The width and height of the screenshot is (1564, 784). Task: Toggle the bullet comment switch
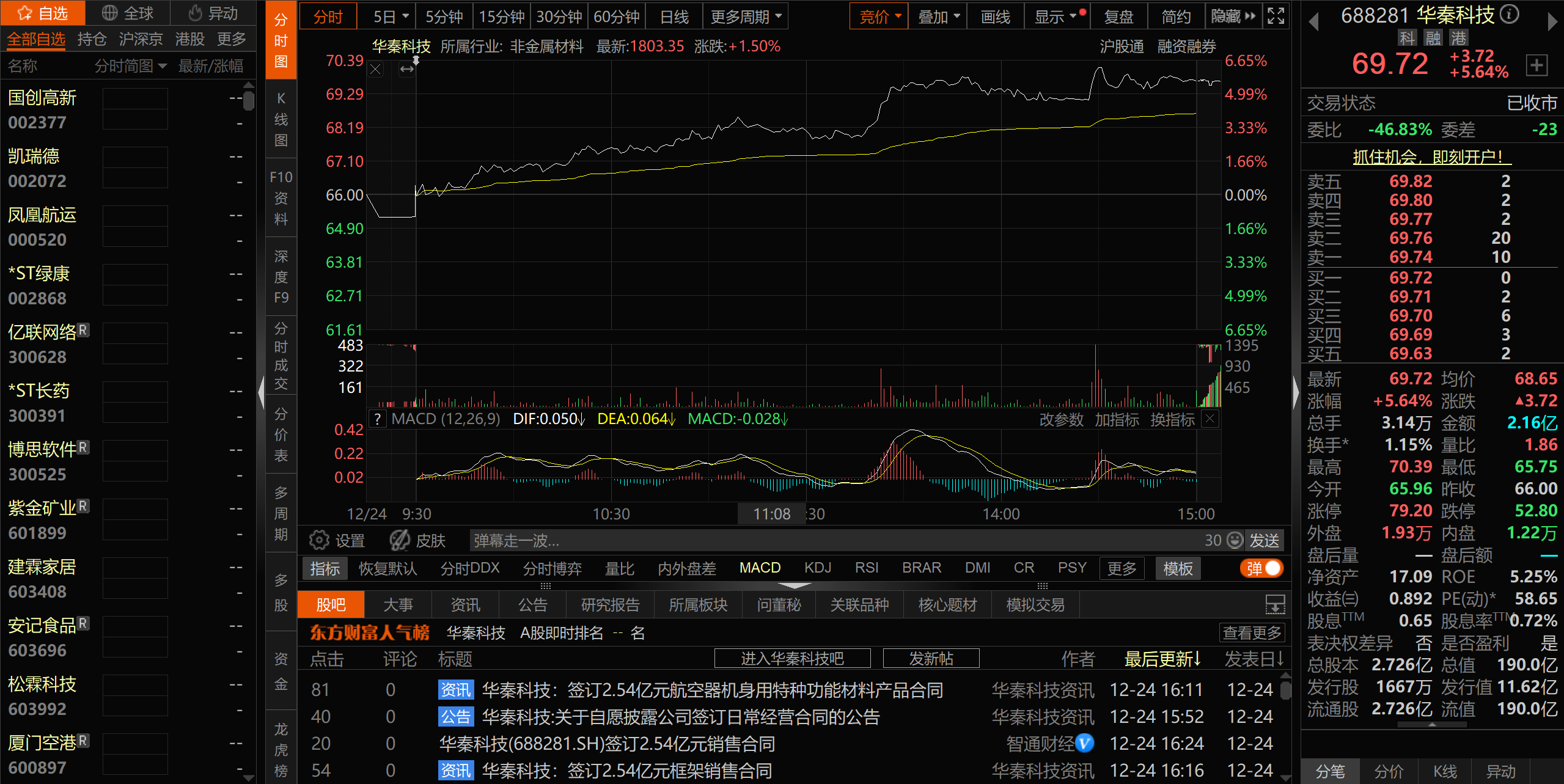tap(1263, 568)
